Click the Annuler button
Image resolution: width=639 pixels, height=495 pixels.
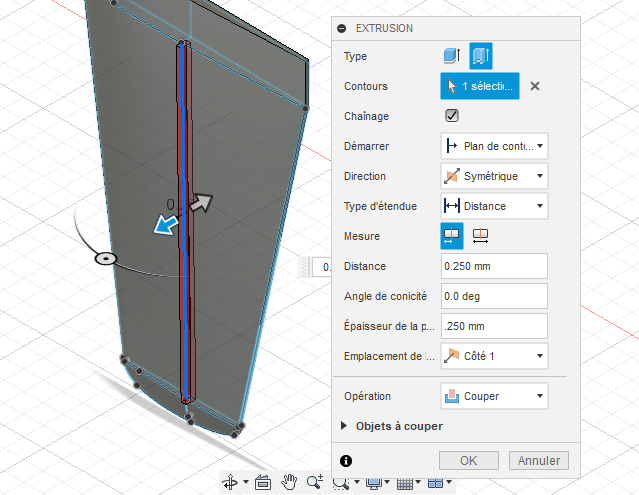click(539, 460)
